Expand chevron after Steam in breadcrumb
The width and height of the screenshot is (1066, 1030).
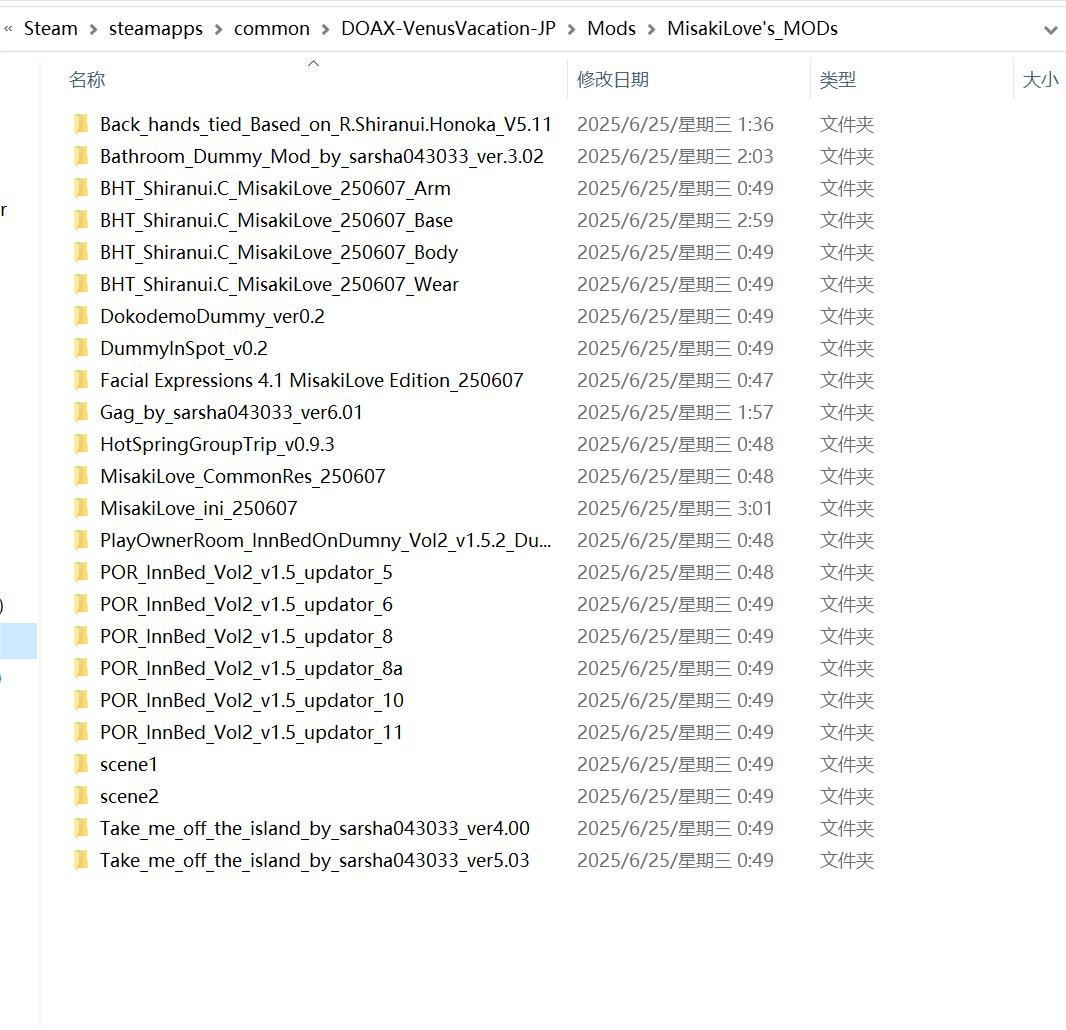(94, 29)
